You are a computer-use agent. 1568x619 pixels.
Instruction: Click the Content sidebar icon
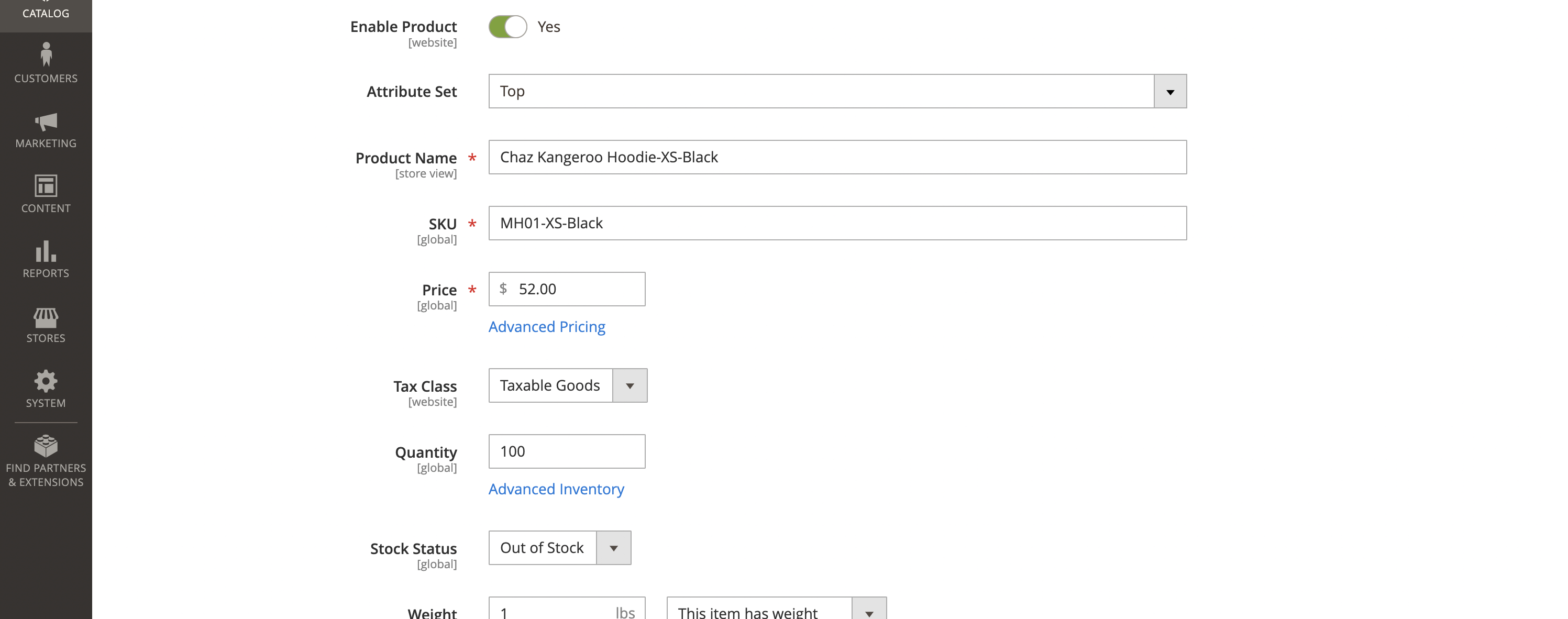coord(46,194)
